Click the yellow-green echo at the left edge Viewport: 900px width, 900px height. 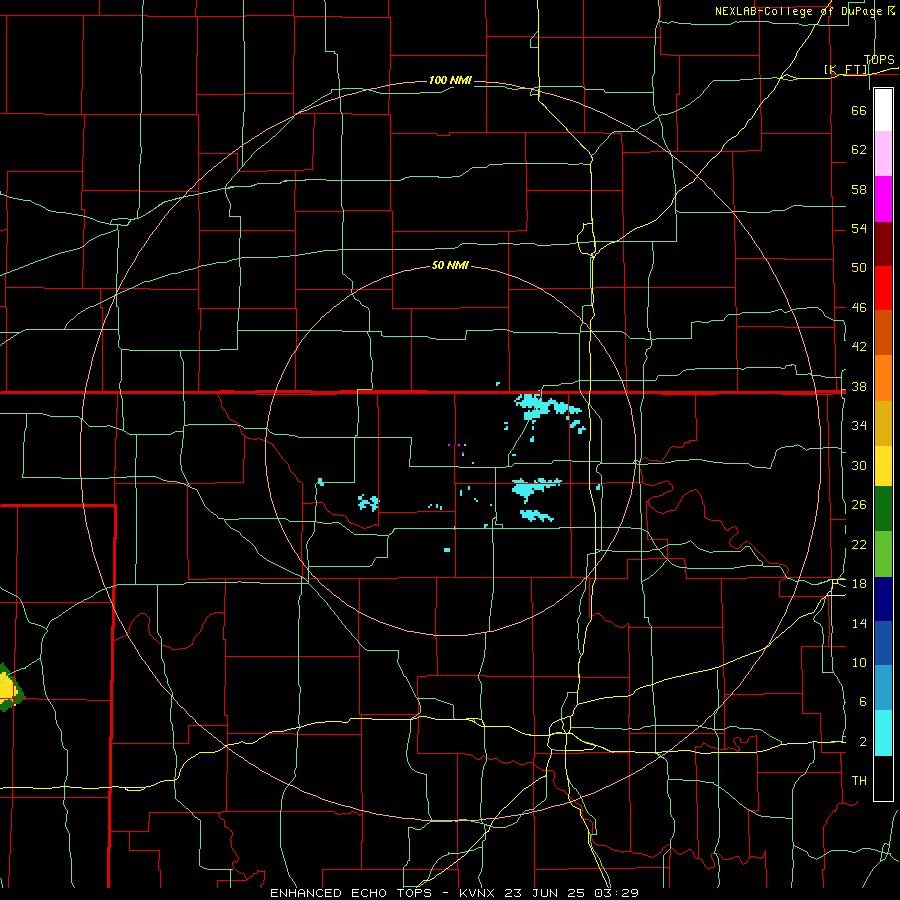click(10, 688)
